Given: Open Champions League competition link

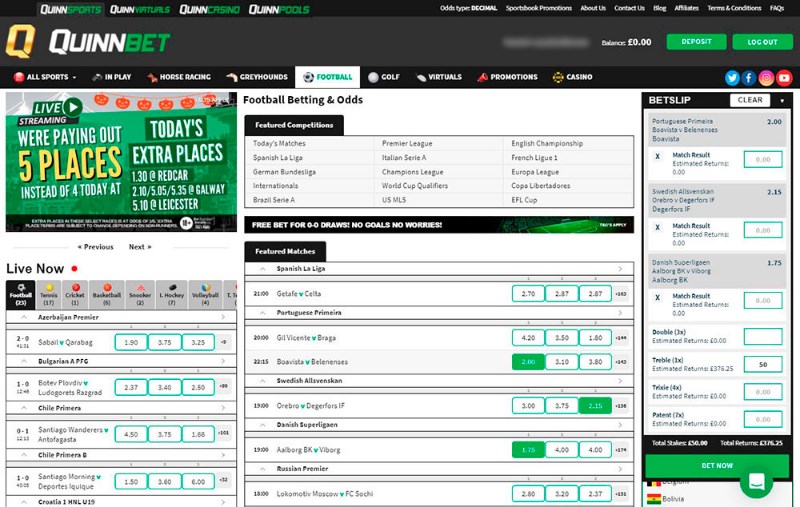Looking at the screenshot, I should click(412, 172).
